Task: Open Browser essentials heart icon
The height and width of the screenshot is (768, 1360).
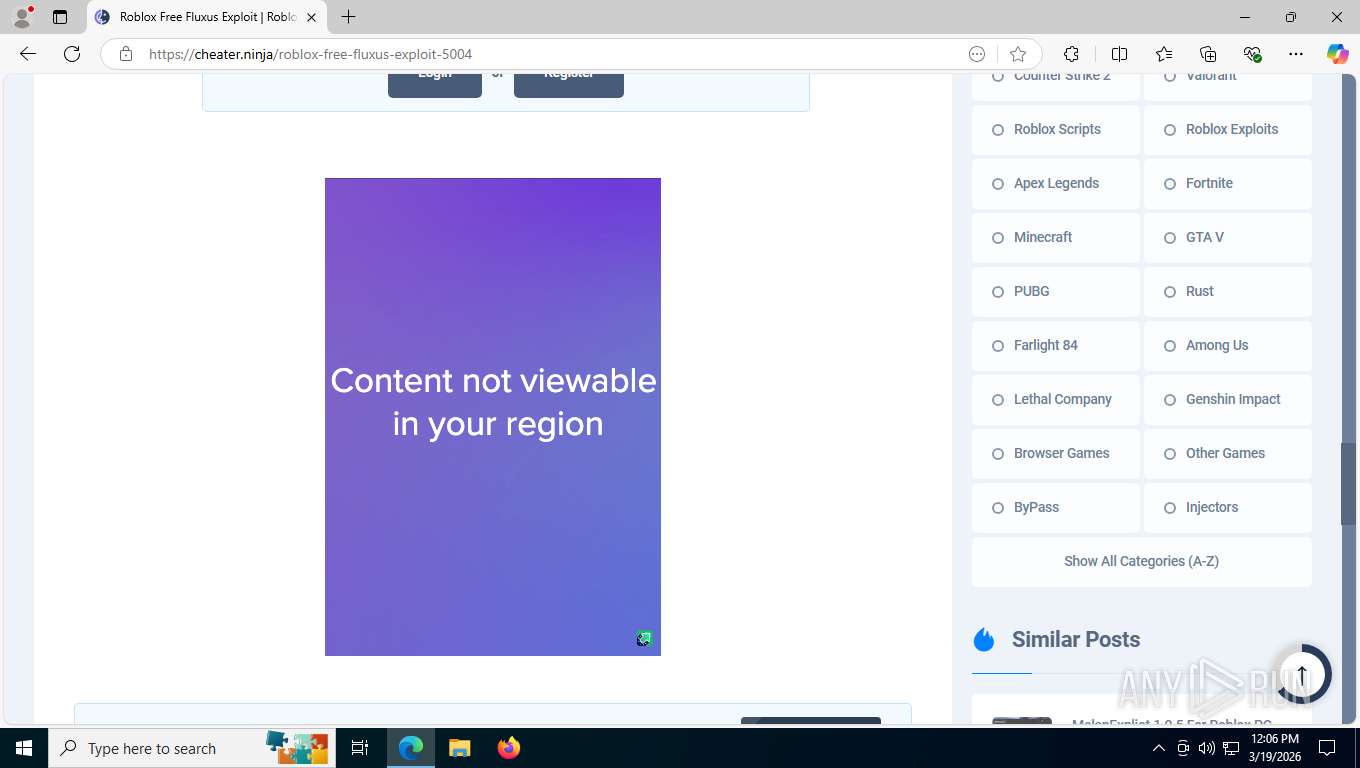Action: 1252,54
